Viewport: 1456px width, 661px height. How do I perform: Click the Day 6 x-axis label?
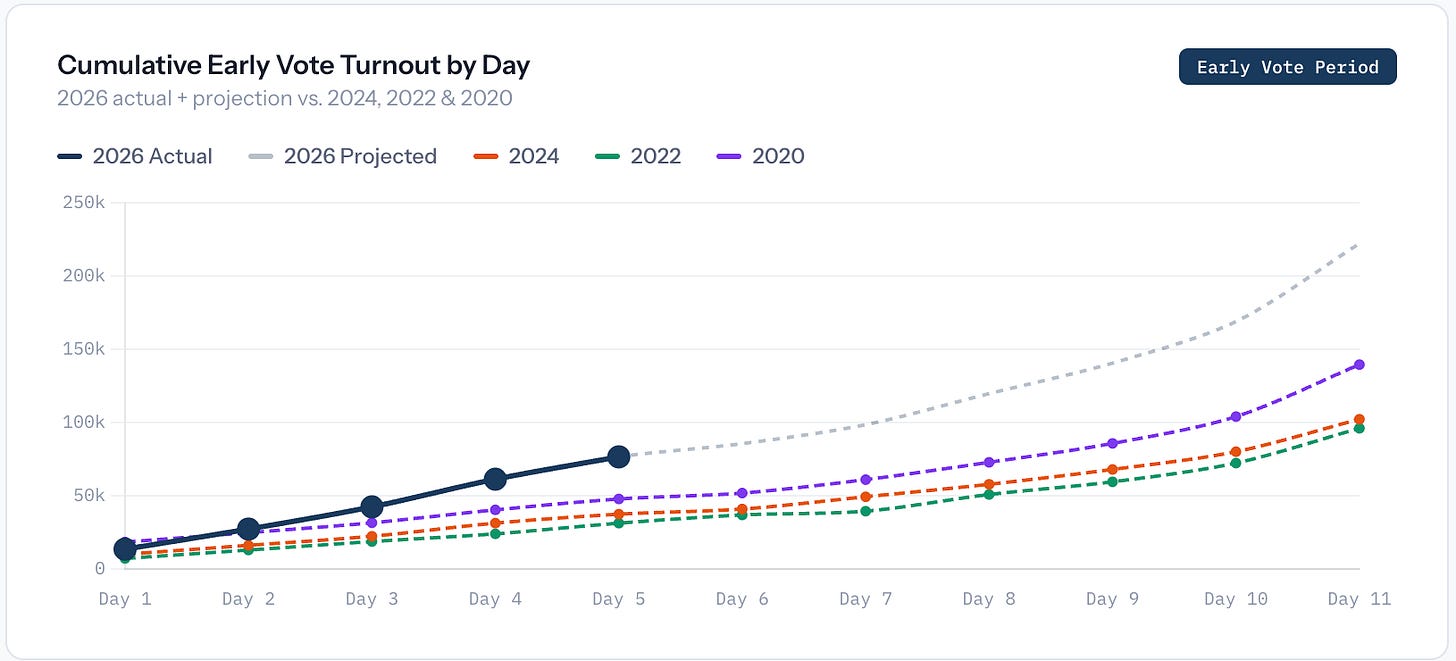[741, 599]
